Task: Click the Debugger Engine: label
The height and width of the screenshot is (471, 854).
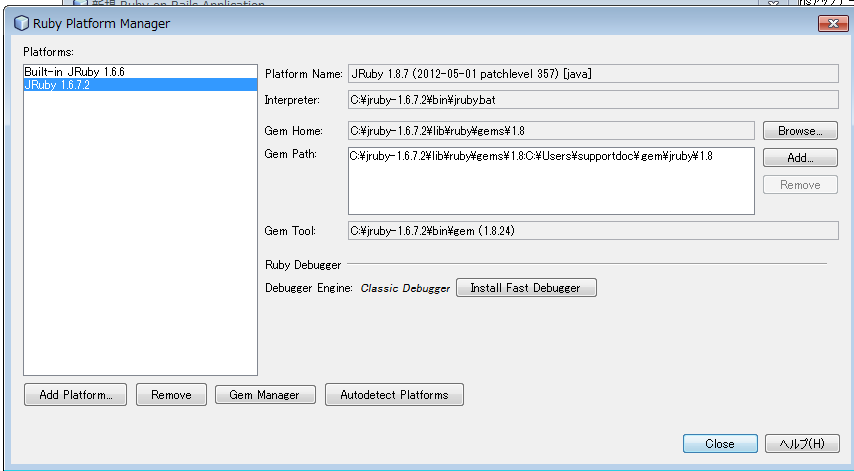Action: (x=308, y=288)
